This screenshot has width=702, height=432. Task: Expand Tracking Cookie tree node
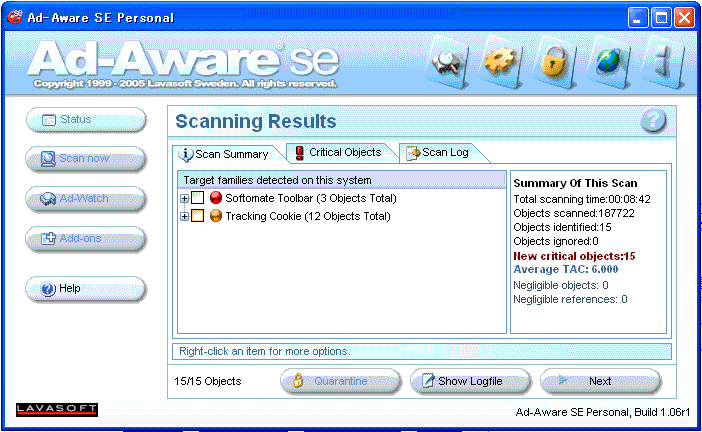(x=184, y=216)
